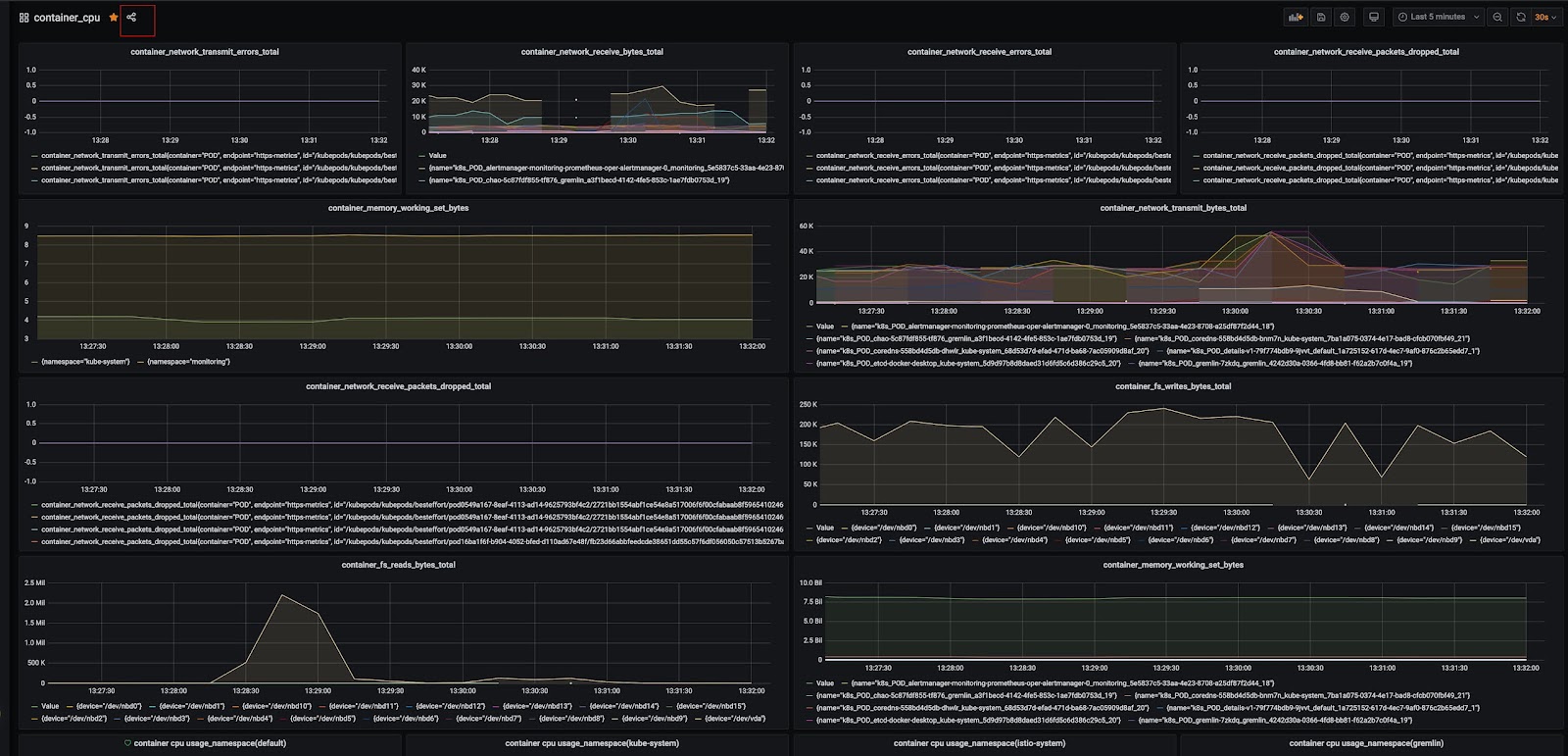Viewport: 1568px width, 756px height.
Task: Open dashboard settings gear
Action: tap(1345, 17)
